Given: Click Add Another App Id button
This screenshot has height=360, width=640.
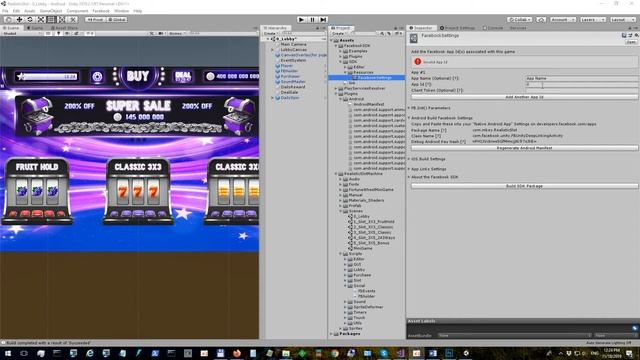Looking at the screenshot, I should click(x=524, y=97).
